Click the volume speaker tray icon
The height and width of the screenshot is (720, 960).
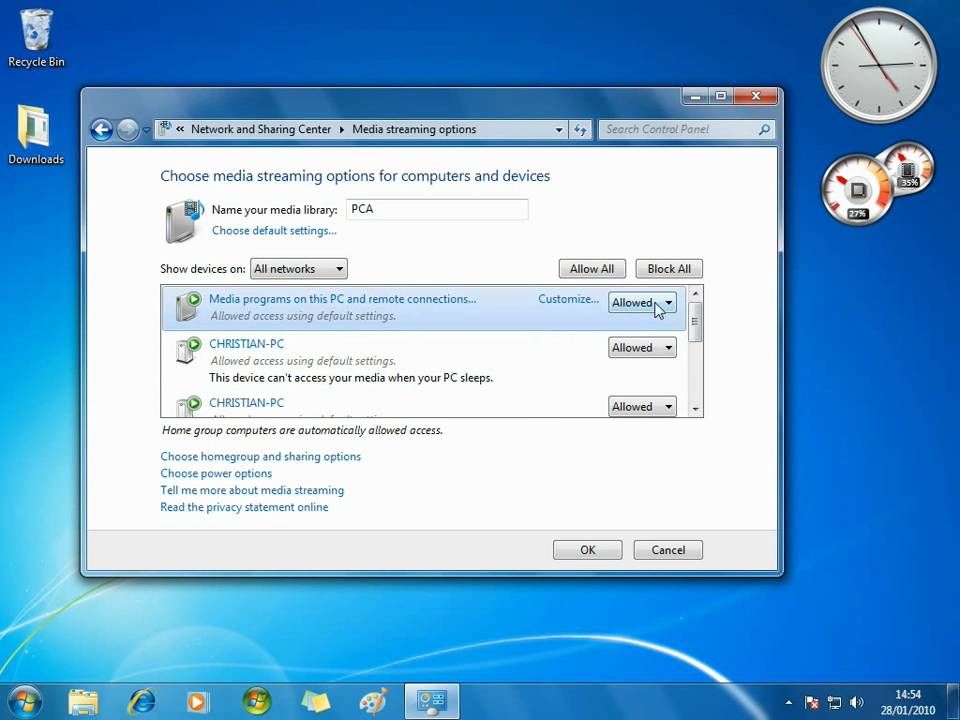(857, 702)
